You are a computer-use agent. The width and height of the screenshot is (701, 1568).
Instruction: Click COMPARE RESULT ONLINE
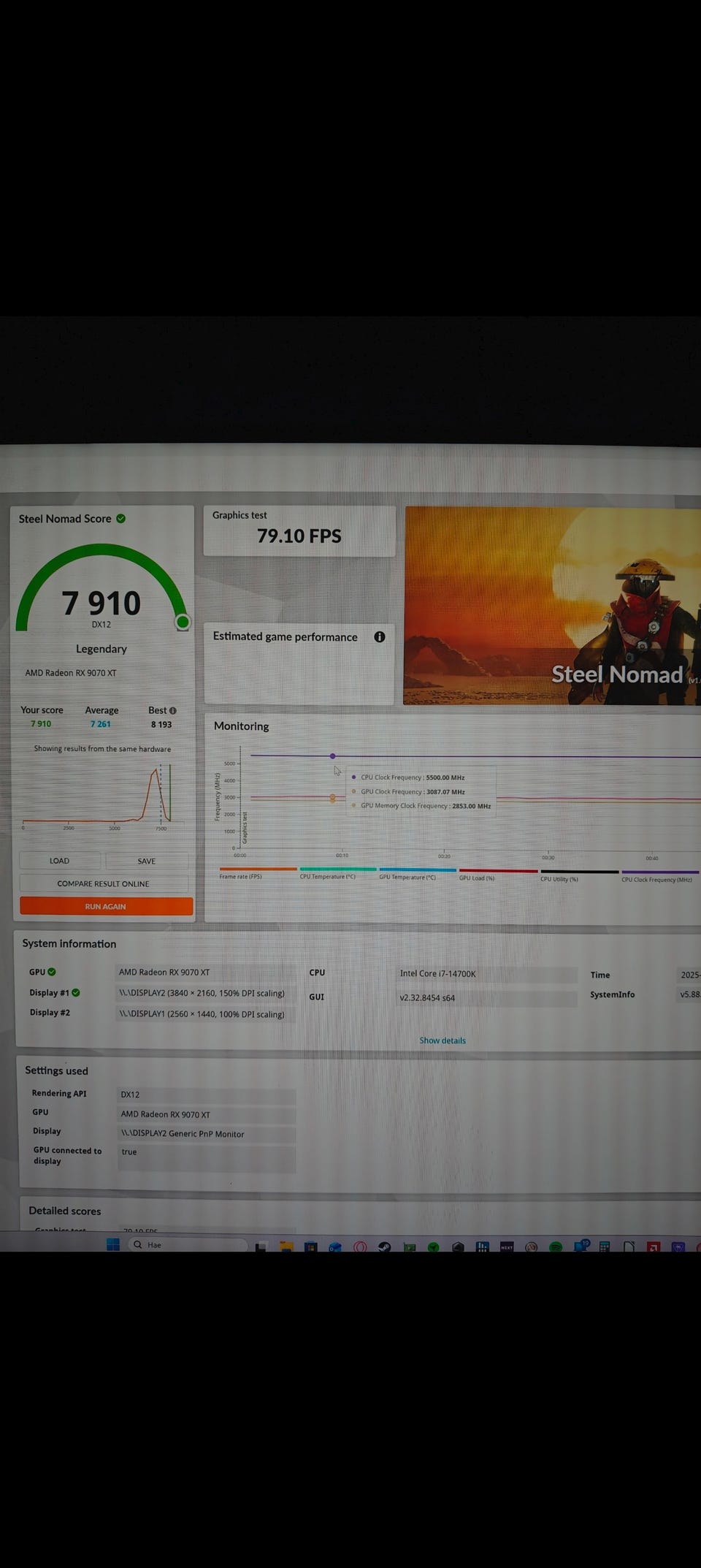(x=104, y=883)
